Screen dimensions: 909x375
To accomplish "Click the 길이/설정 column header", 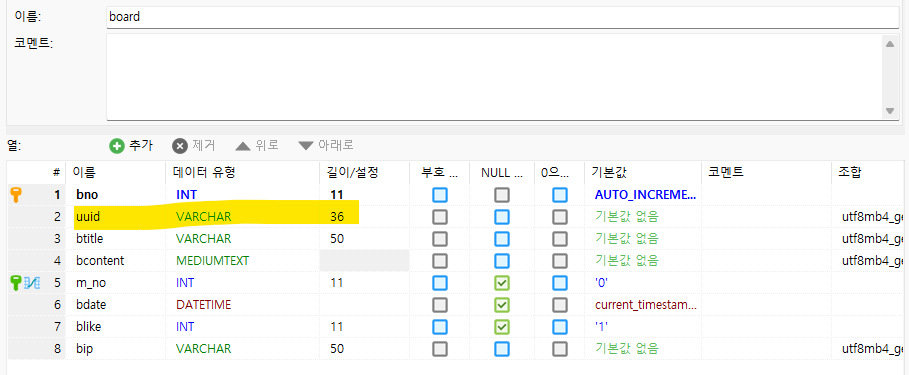I will 364,172.
